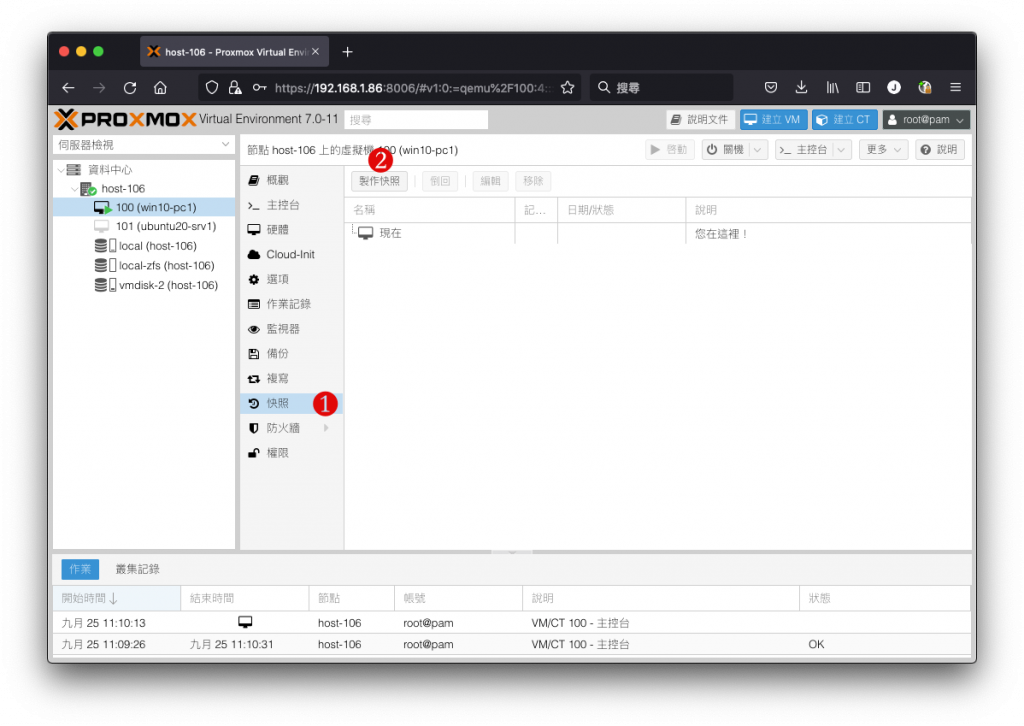The width and height of the screenshot is (1024, 726).
Task: Open the 選項 options section
Action: click(291, 279)
